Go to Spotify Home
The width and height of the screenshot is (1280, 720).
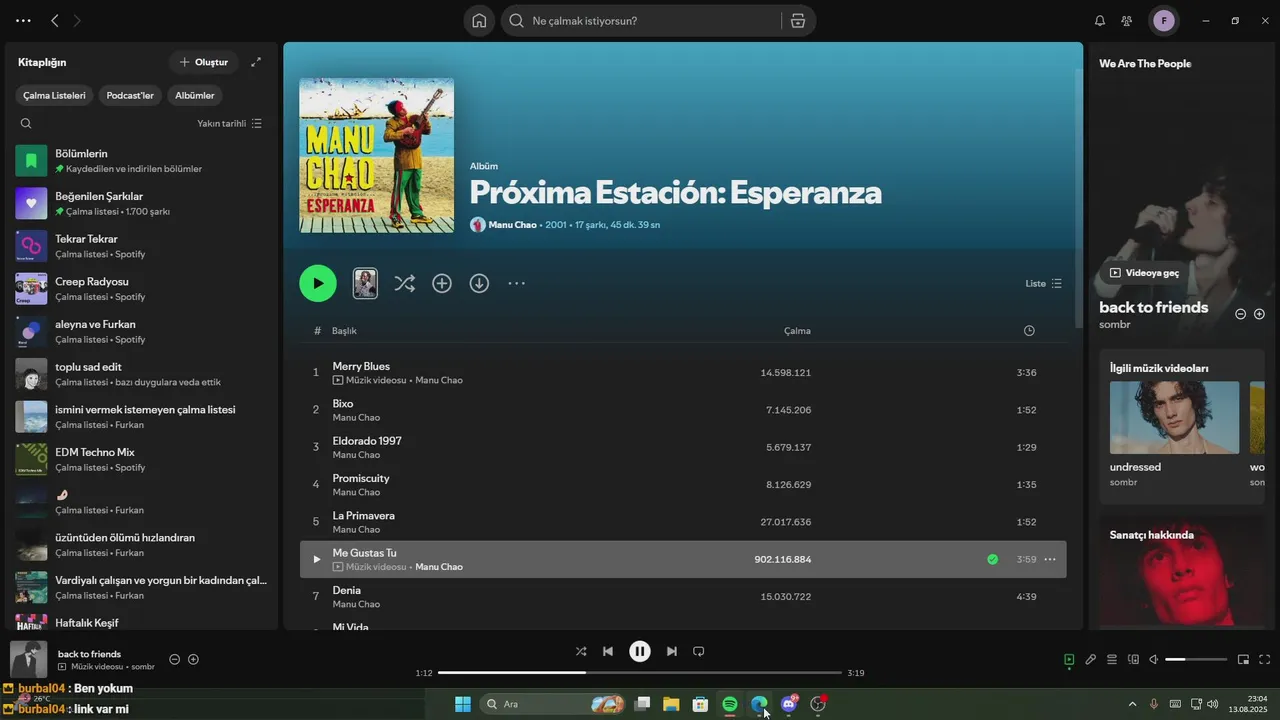pos(479,21)
